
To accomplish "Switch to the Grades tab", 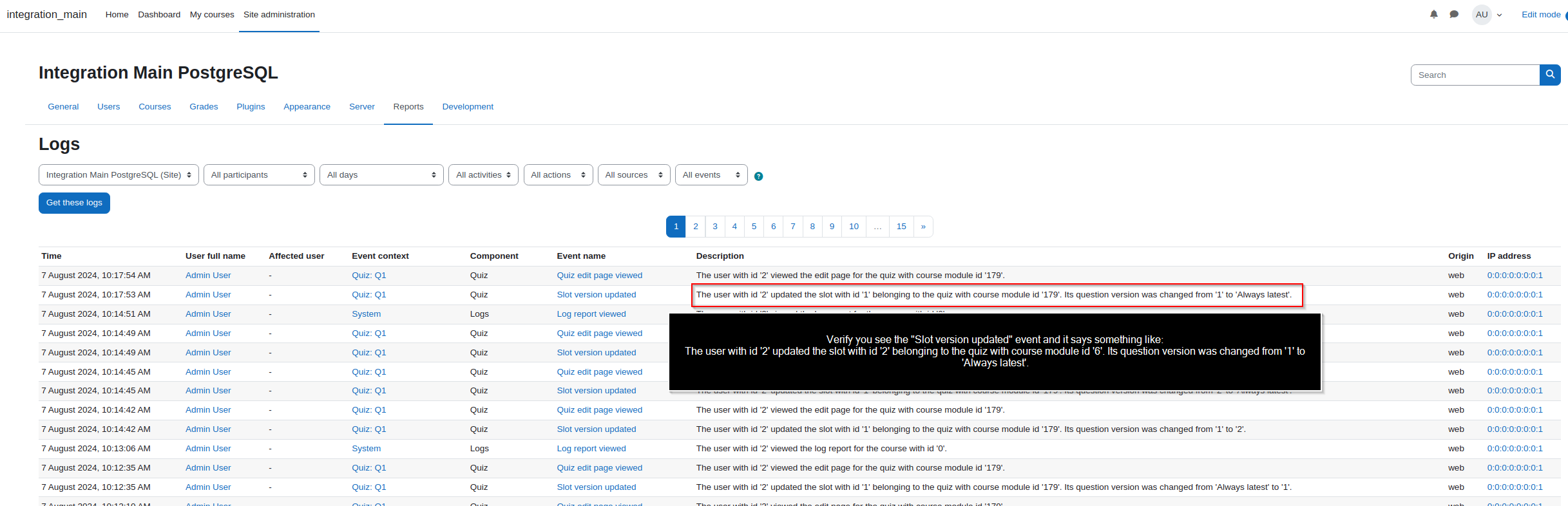I will tap(204, 107).
